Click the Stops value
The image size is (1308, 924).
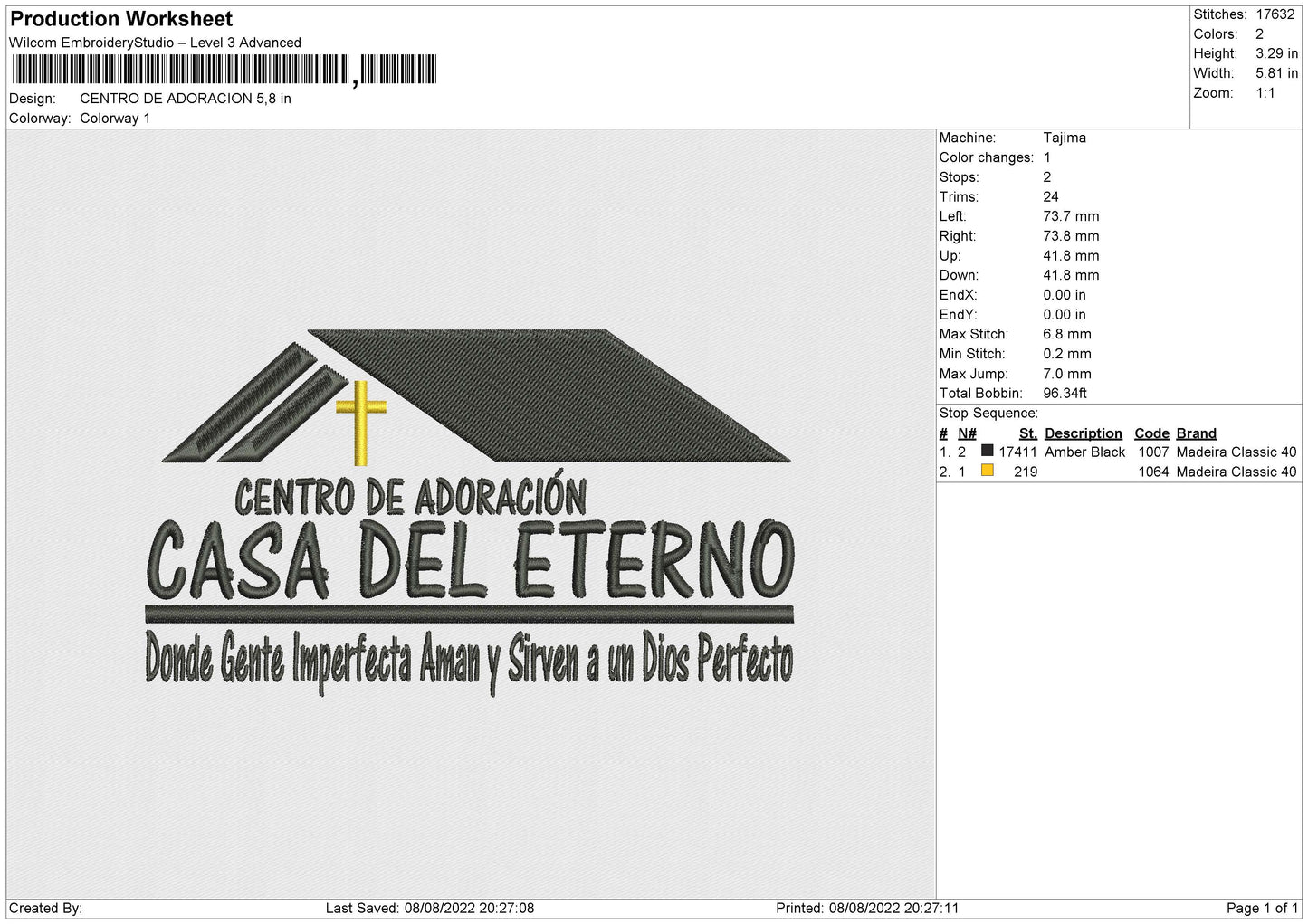tap(1047, 177)
